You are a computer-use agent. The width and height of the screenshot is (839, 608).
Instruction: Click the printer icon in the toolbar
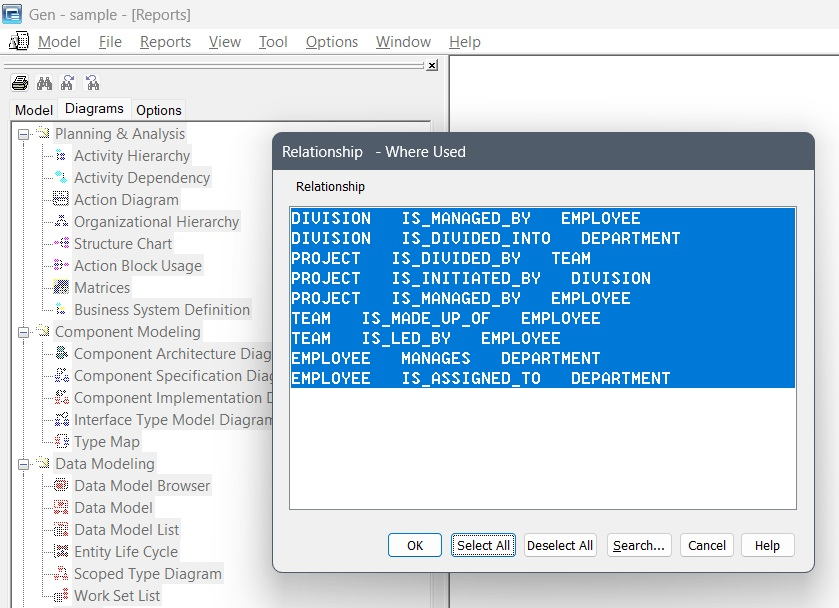tap(20, 83)
